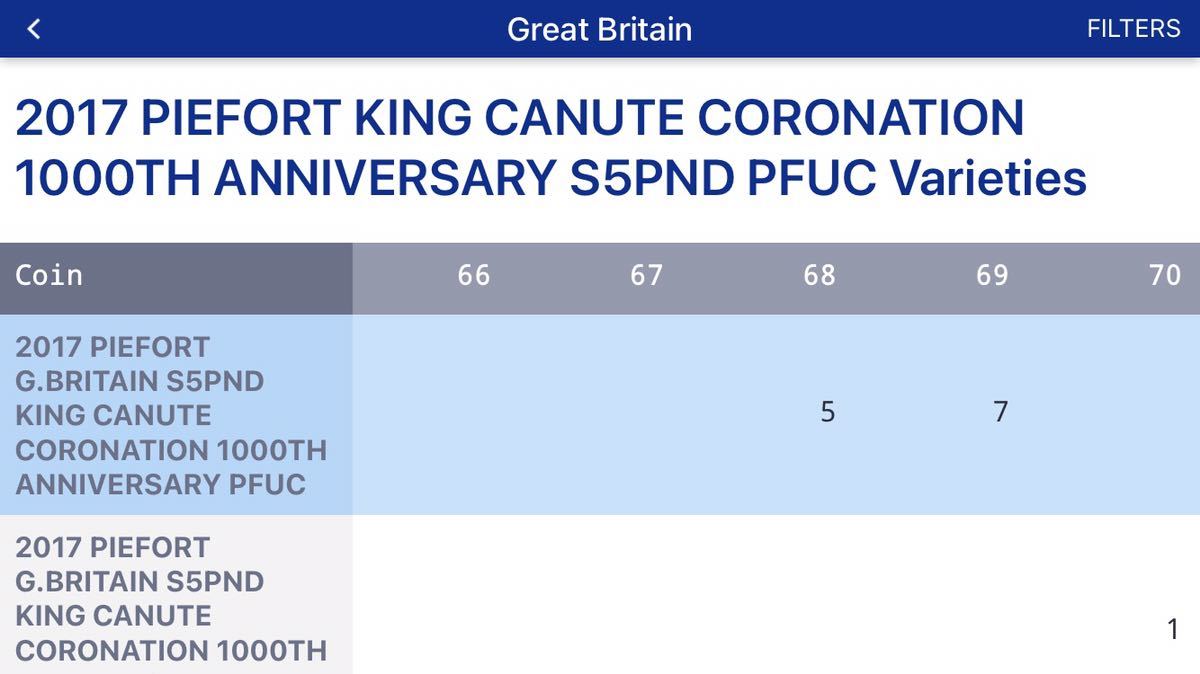Open the first coin row ending ANNIVERSARY PFUC

pos(172,415)
